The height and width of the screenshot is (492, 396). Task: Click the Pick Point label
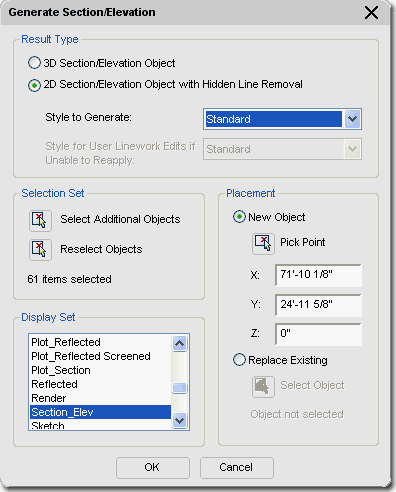tap(303, 242)
